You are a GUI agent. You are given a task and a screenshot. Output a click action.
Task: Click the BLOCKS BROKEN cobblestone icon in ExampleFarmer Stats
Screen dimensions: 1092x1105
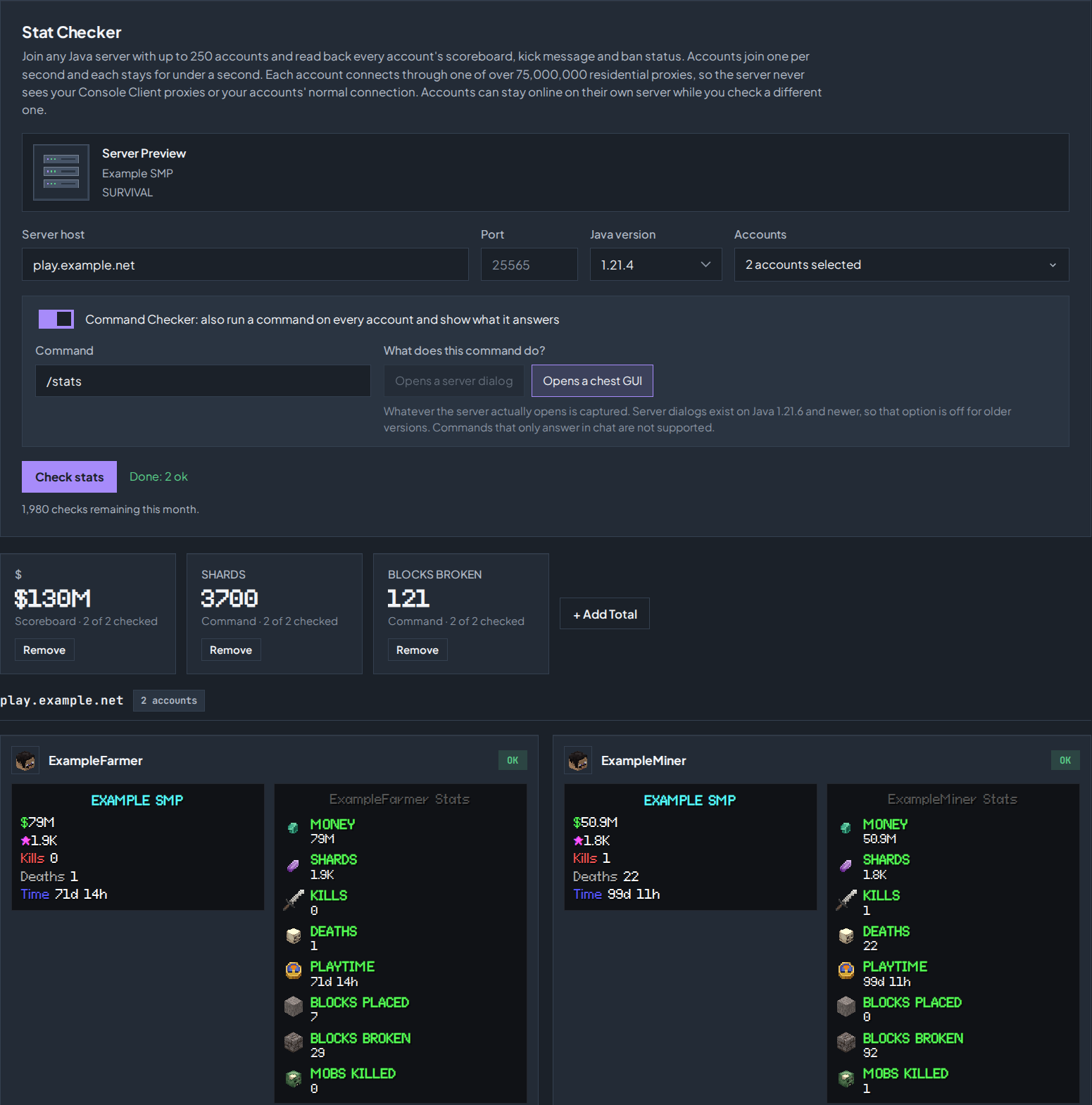(294, 1042)
